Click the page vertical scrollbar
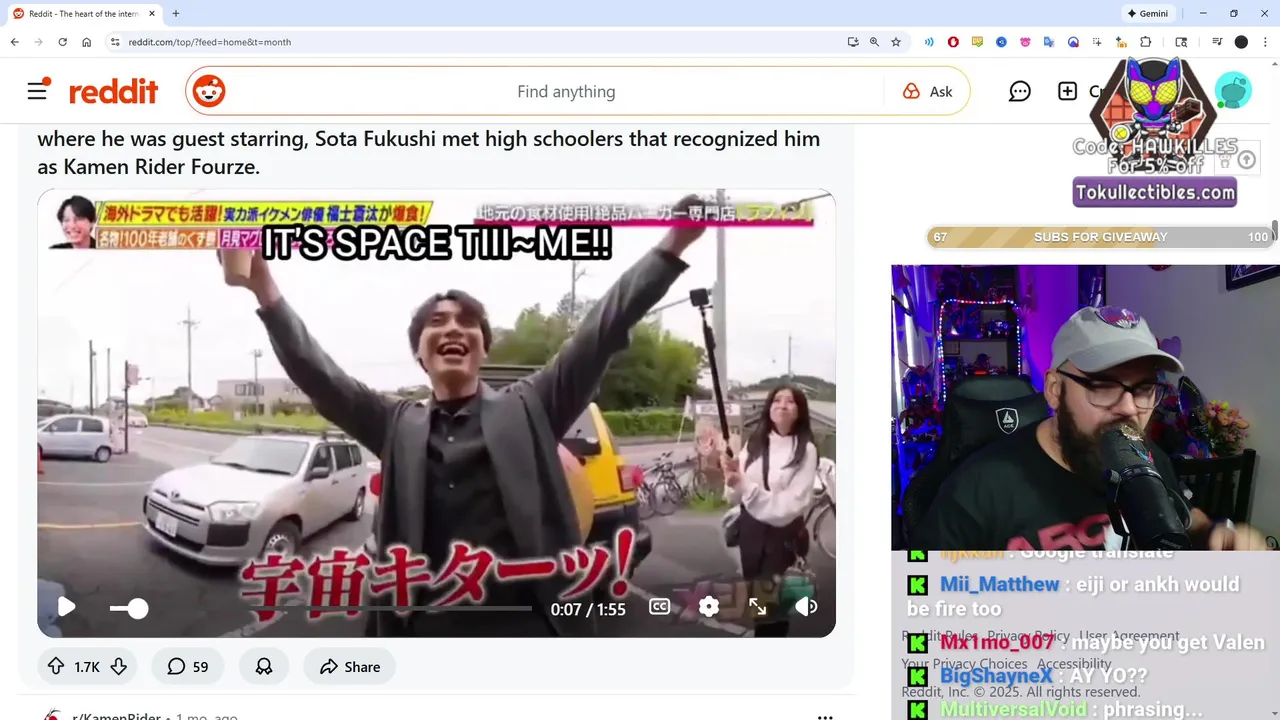 point(1274,231)
